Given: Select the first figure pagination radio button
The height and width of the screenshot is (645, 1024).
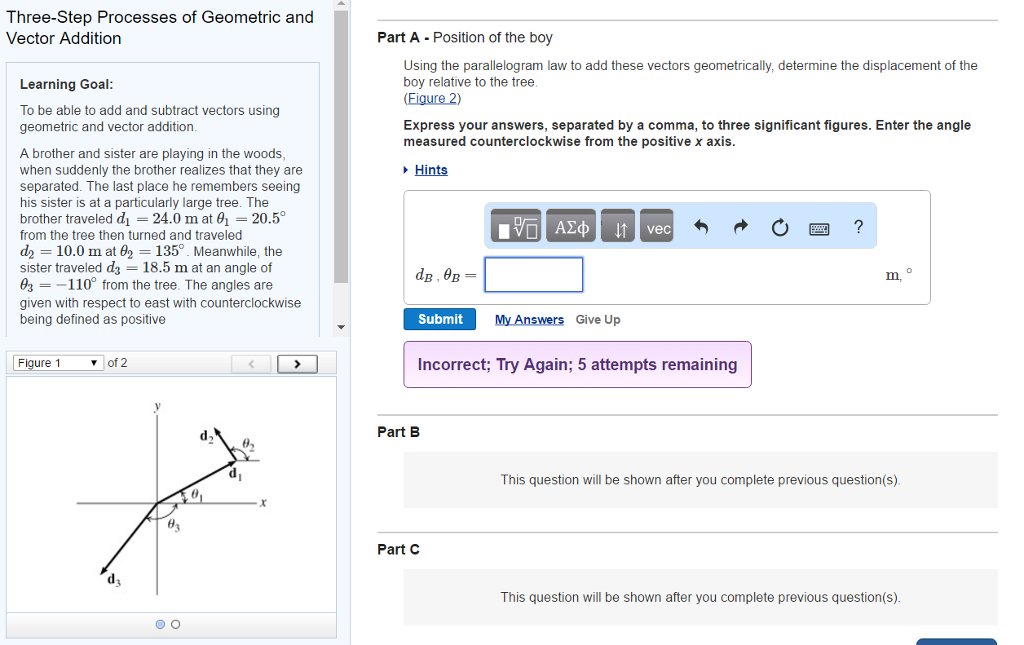Looking at the screenshot, I should (x=159, y=624).
